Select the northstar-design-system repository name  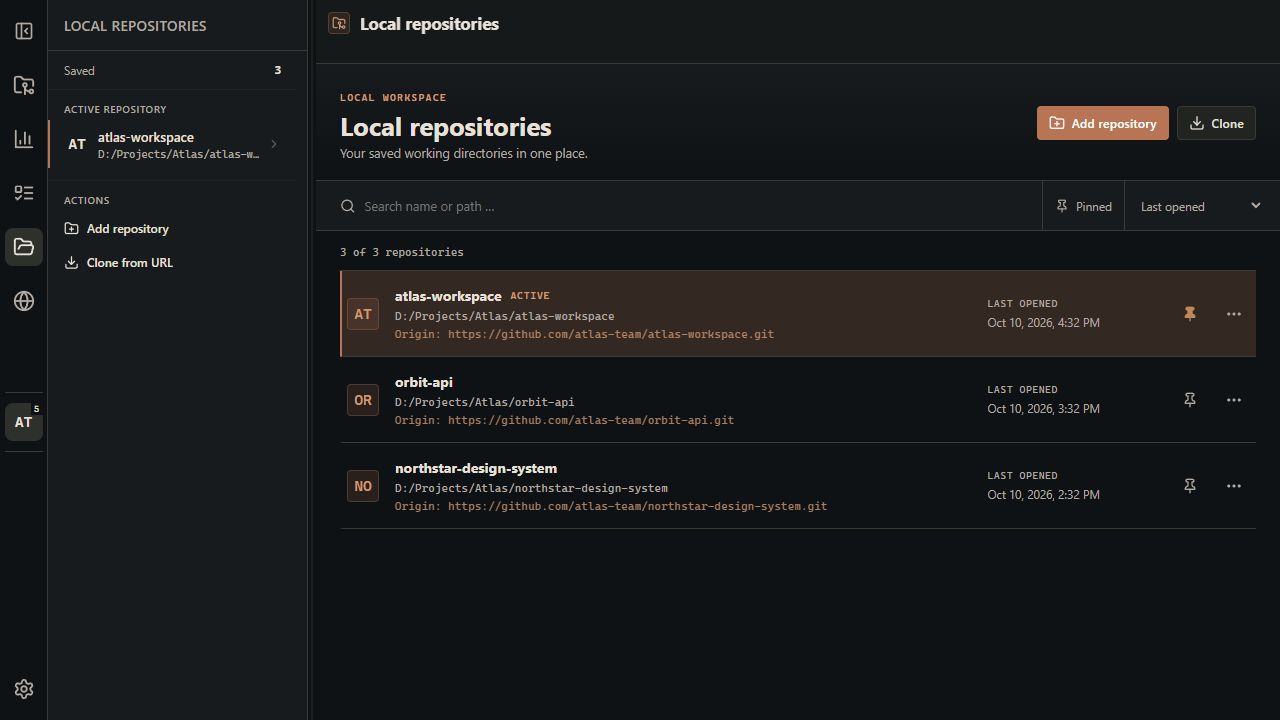coord(476,468)
